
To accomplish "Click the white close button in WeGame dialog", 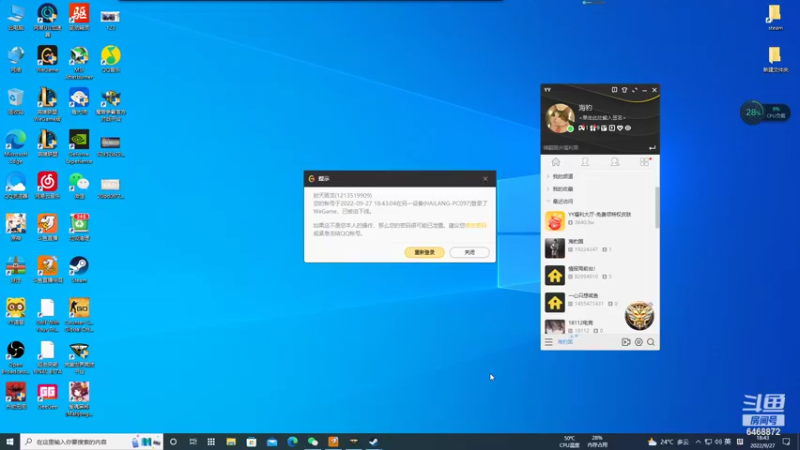I will pos(469,252).
